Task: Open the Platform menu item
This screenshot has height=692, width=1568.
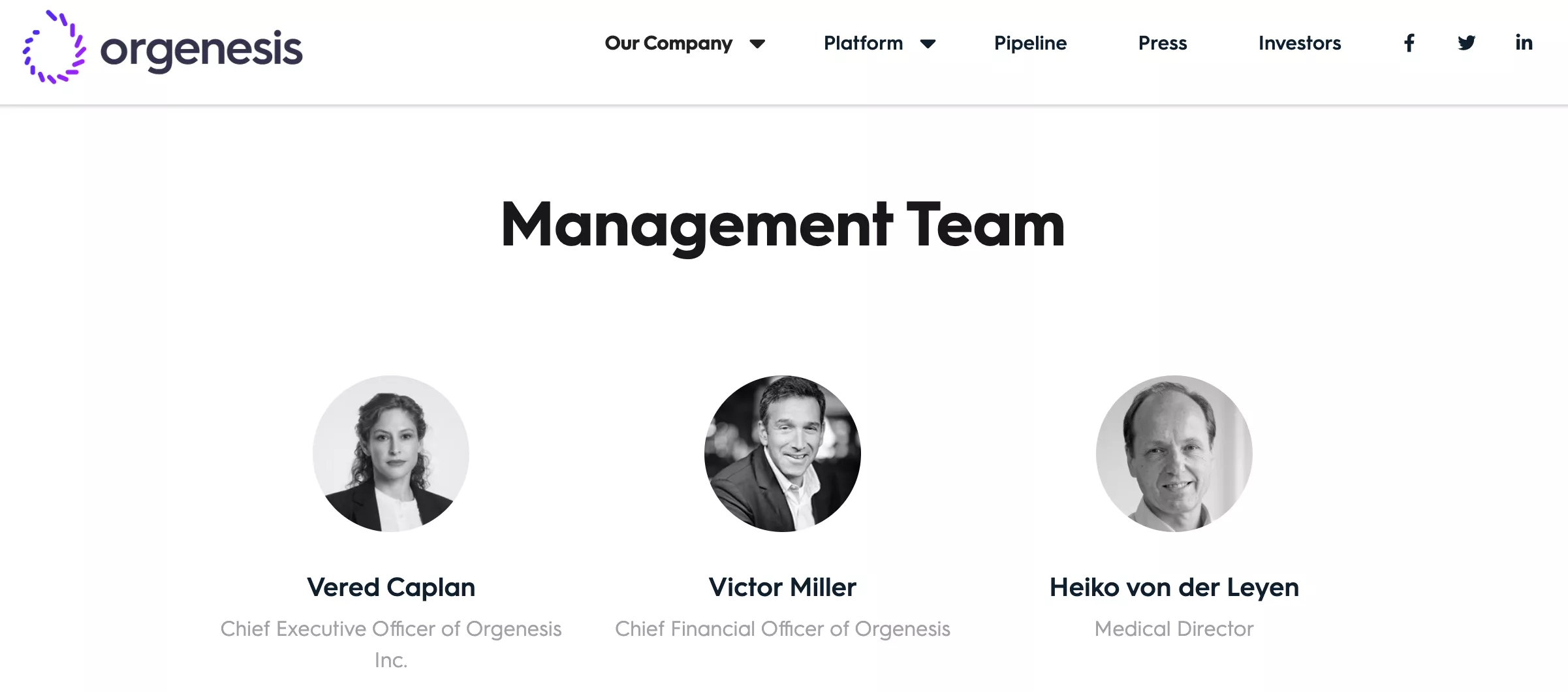Action: click(x=863, y=43)
